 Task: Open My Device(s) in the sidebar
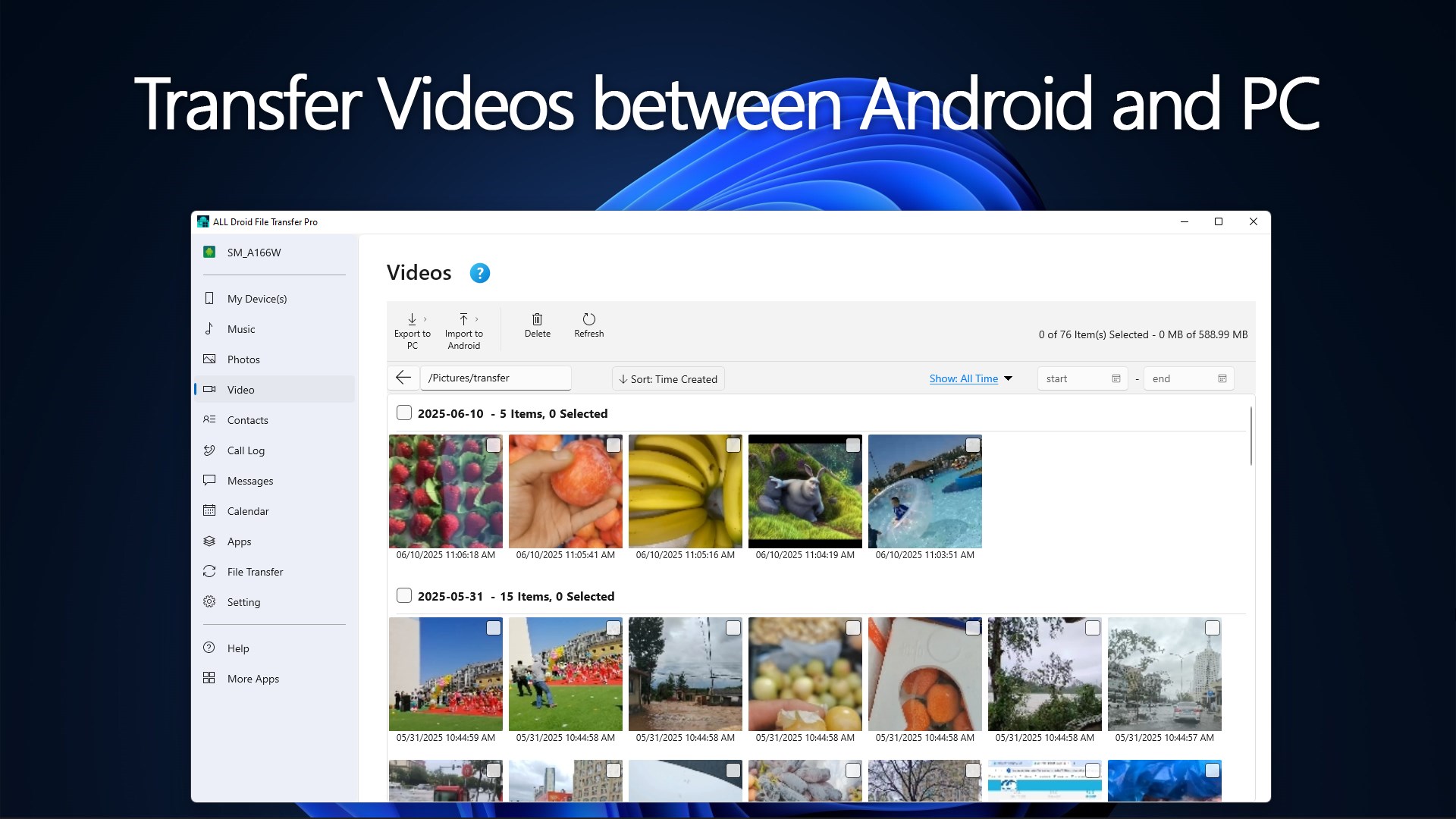click(x=275, y=299)
